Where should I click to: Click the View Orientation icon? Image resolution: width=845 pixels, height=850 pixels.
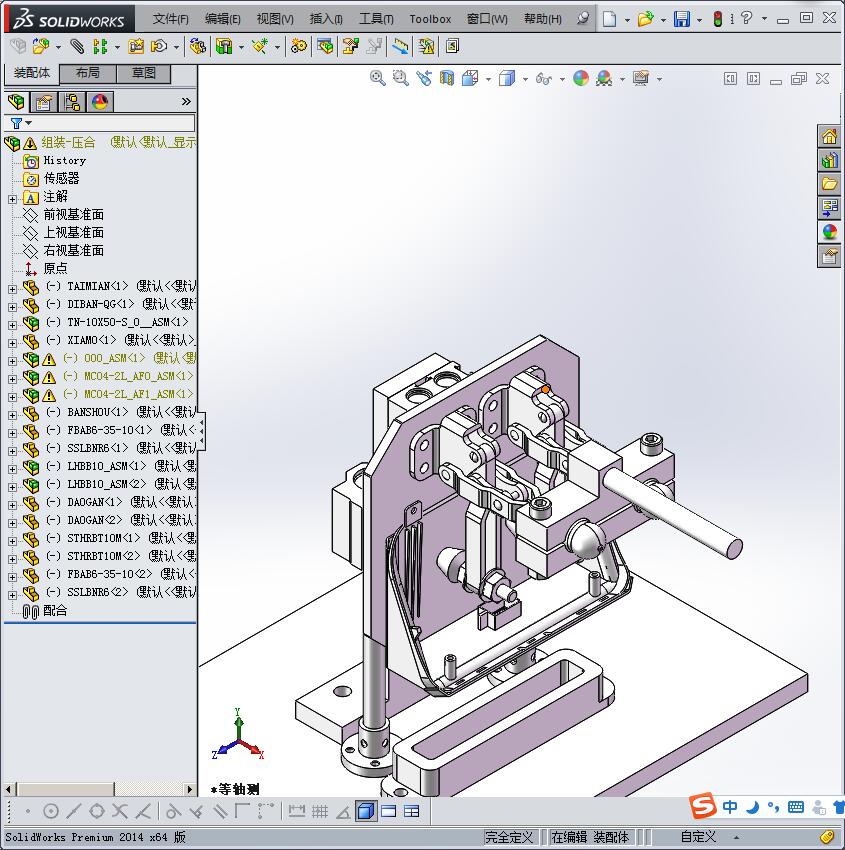pyautogui.click(x=470, y=79)
